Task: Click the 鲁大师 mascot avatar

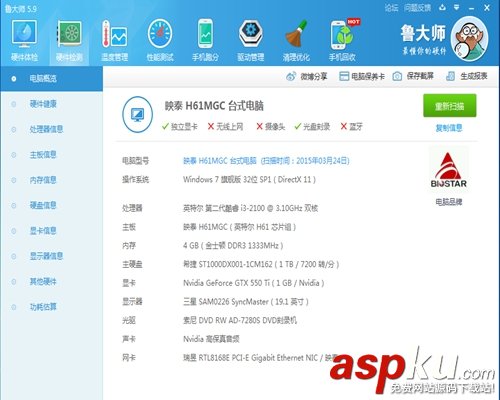Action: [469, 39]
